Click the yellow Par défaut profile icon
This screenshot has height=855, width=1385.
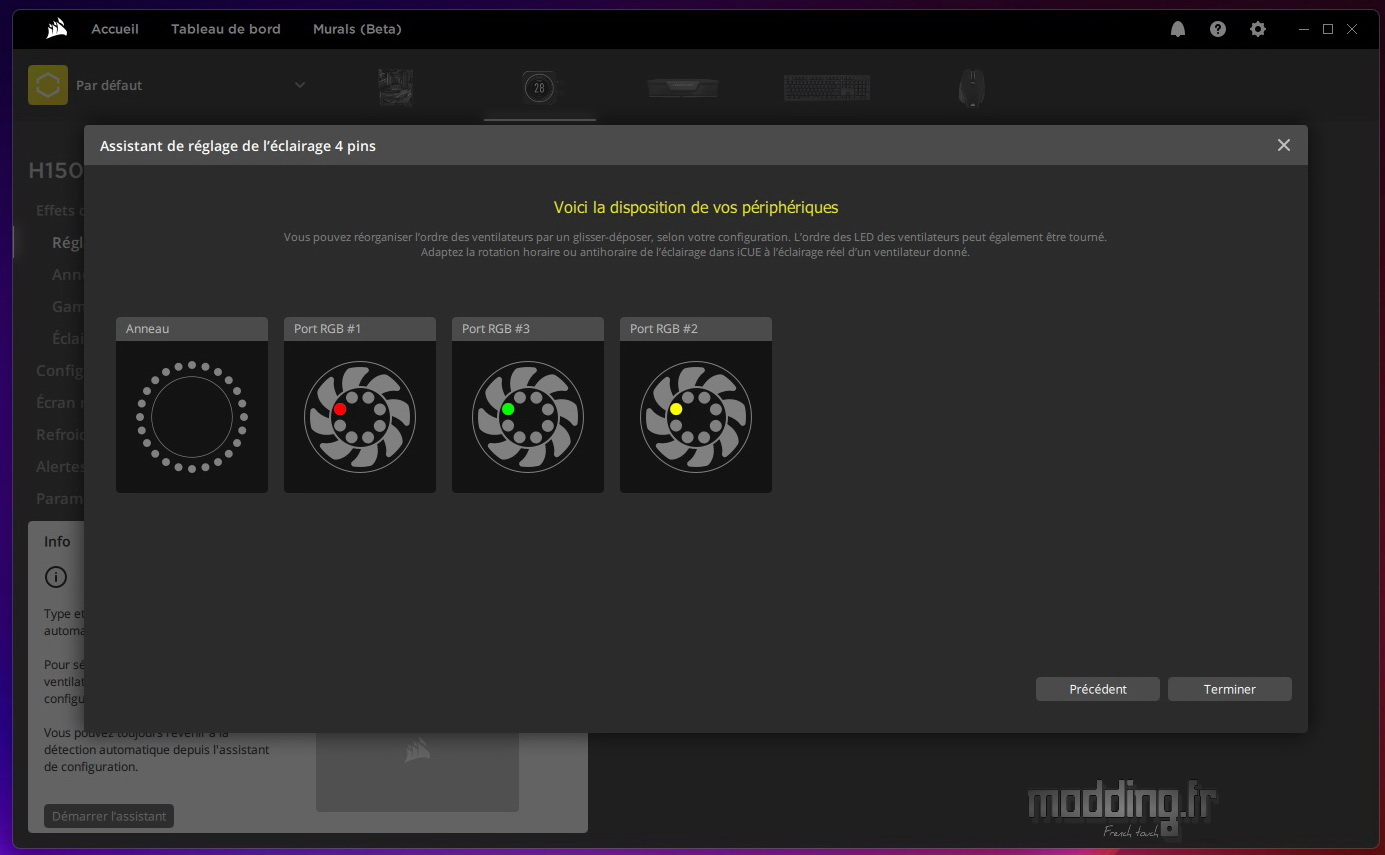point(48,85)
